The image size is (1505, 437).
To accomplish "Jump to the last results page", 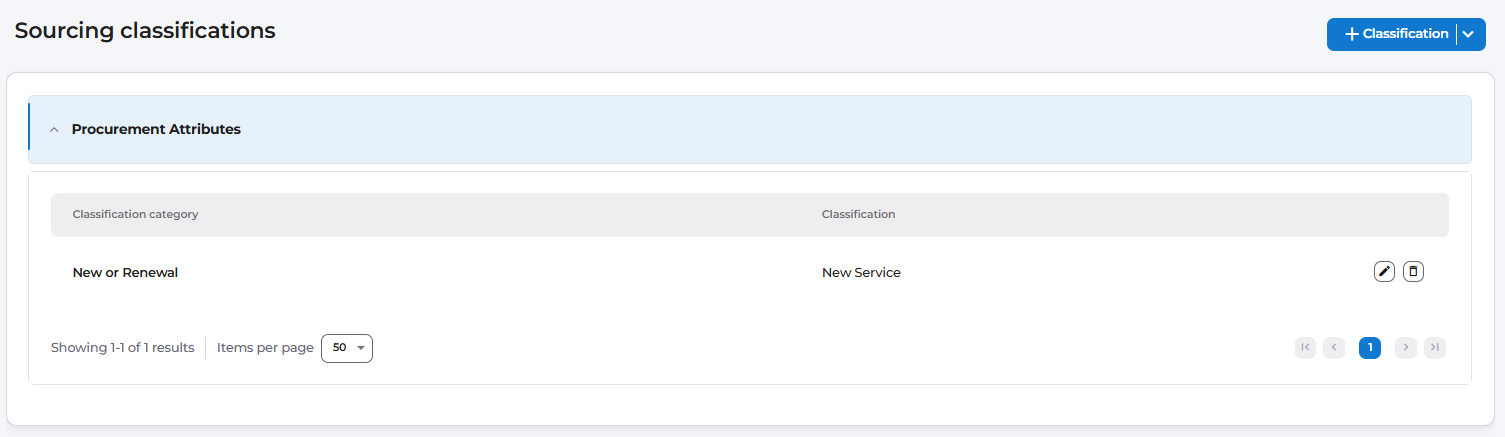I will click(x=1435, y=347).
